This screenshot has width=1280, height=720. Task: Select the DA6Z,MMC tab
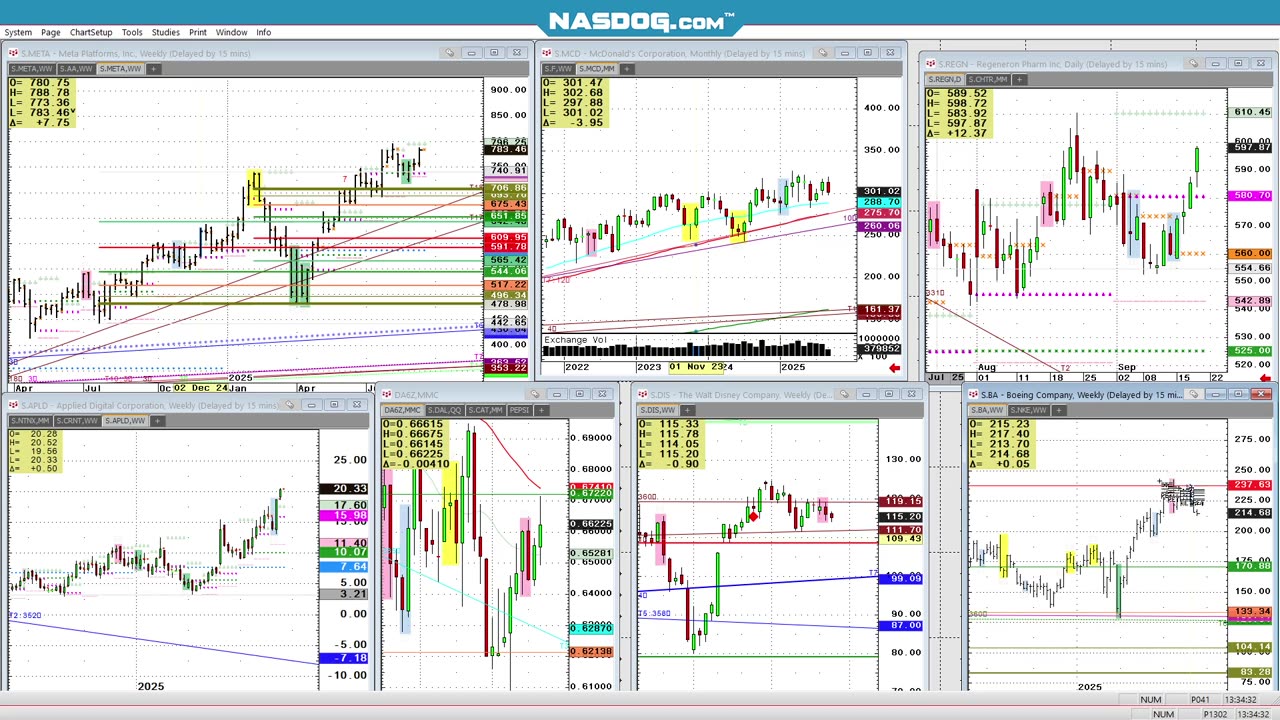click(402, 410)
